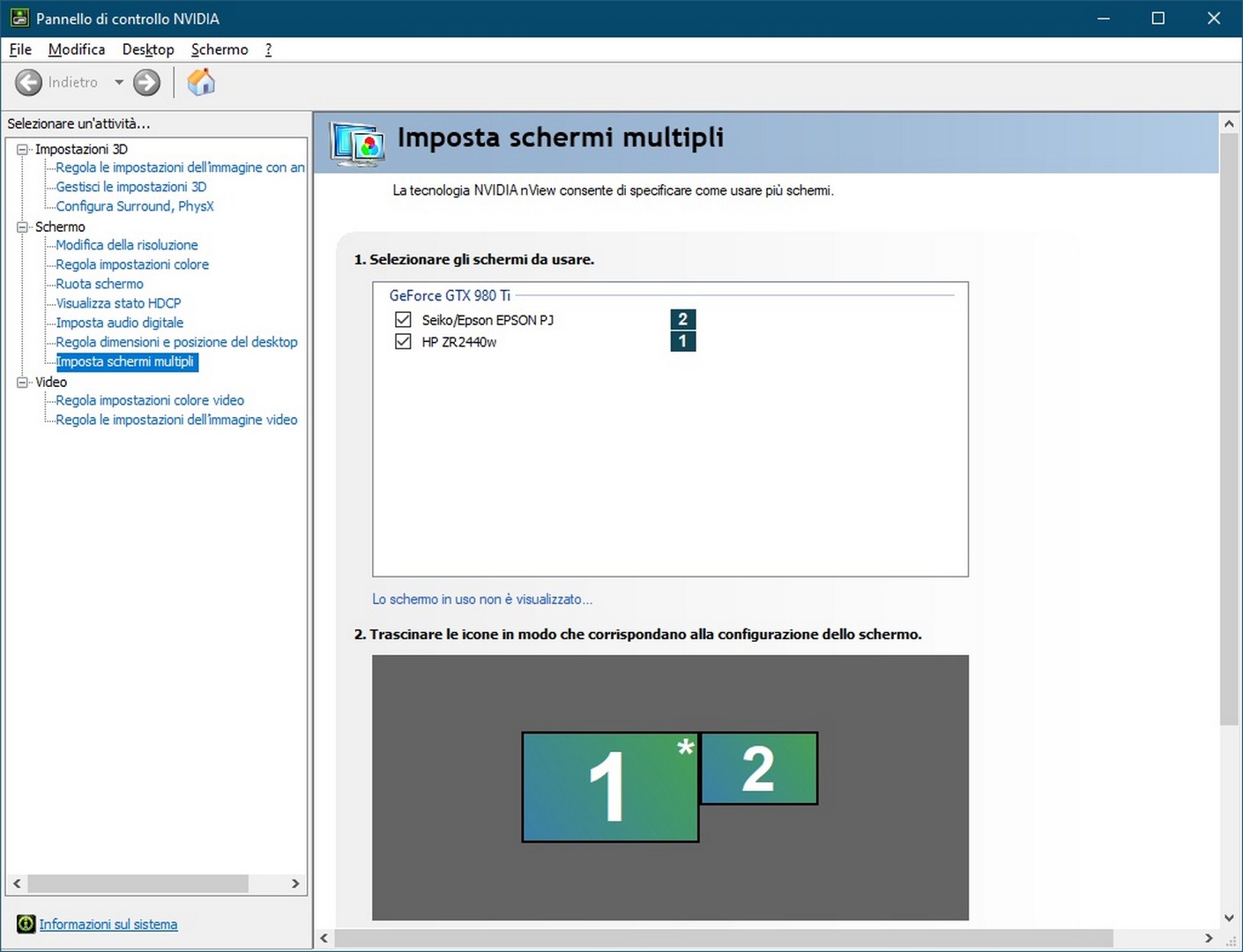The image size is (1243, 952).
Task: Open the ? help menu
Action: click(x=268, y=49)
